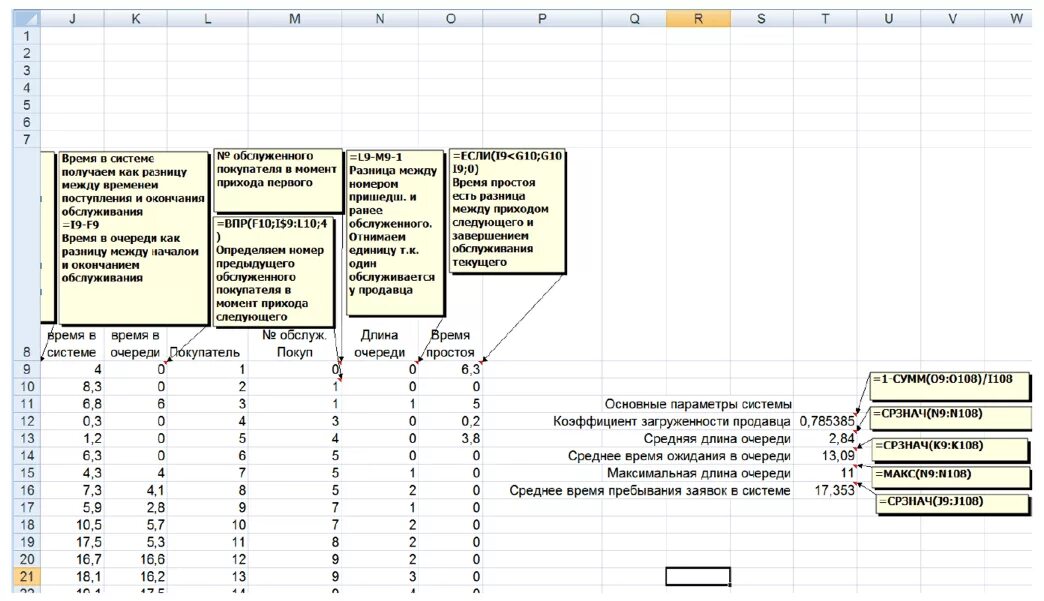Click comment containing the ВПР formula

(x=273, y=272)
